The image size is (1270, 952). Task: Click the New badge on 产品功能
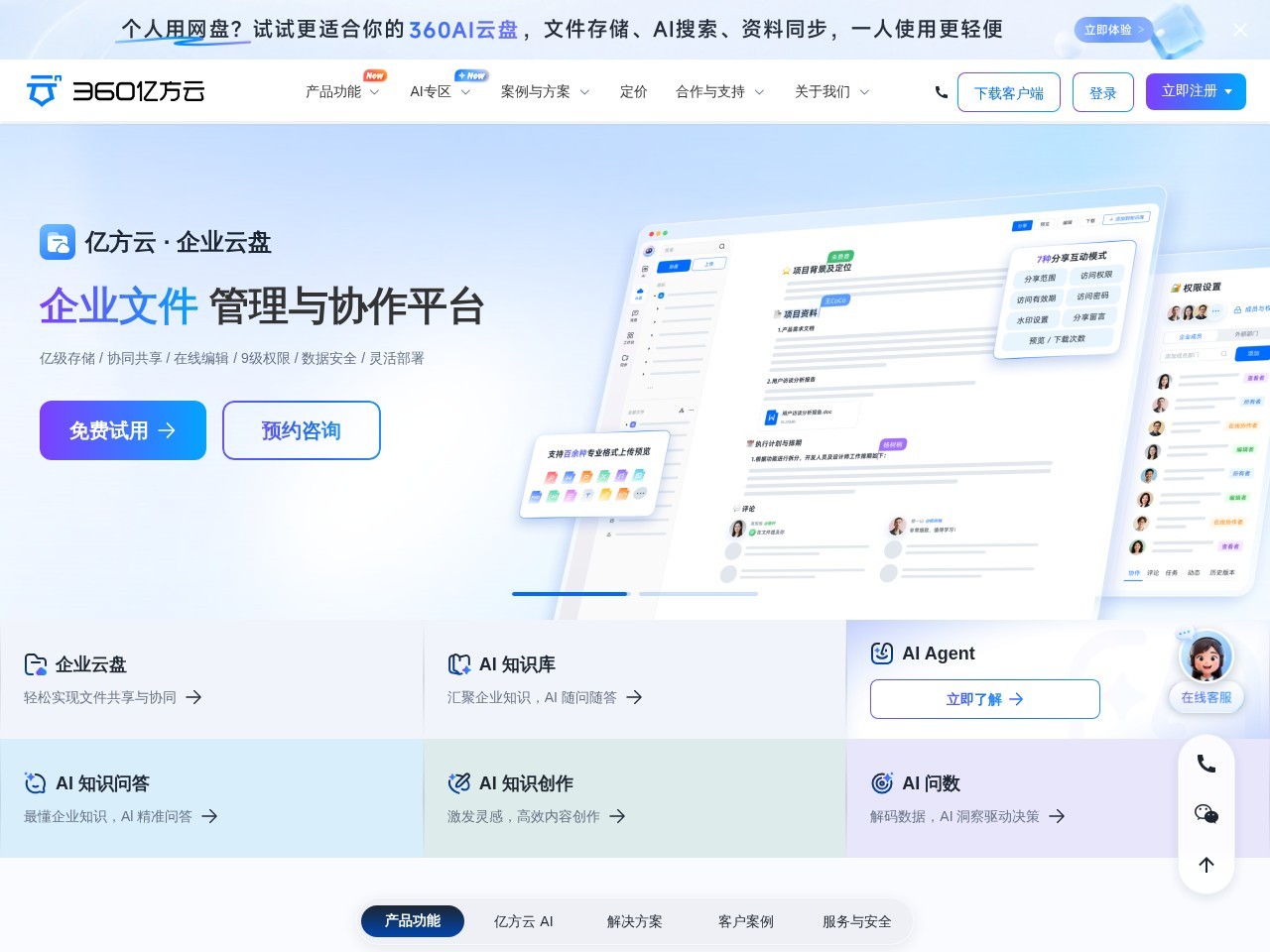375,75
